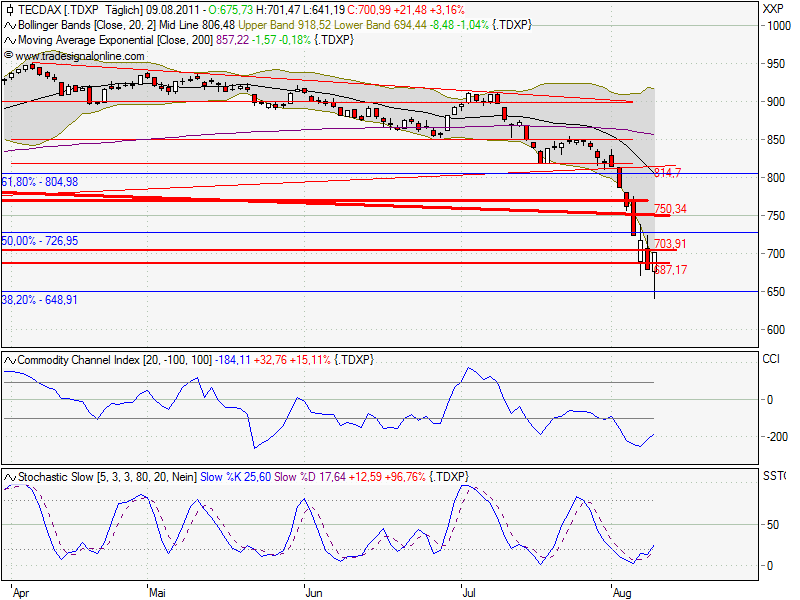Click the curve icon before Bollinger Bands legend
The height and width of the screenshot is (600, 800).
point(8,27)
